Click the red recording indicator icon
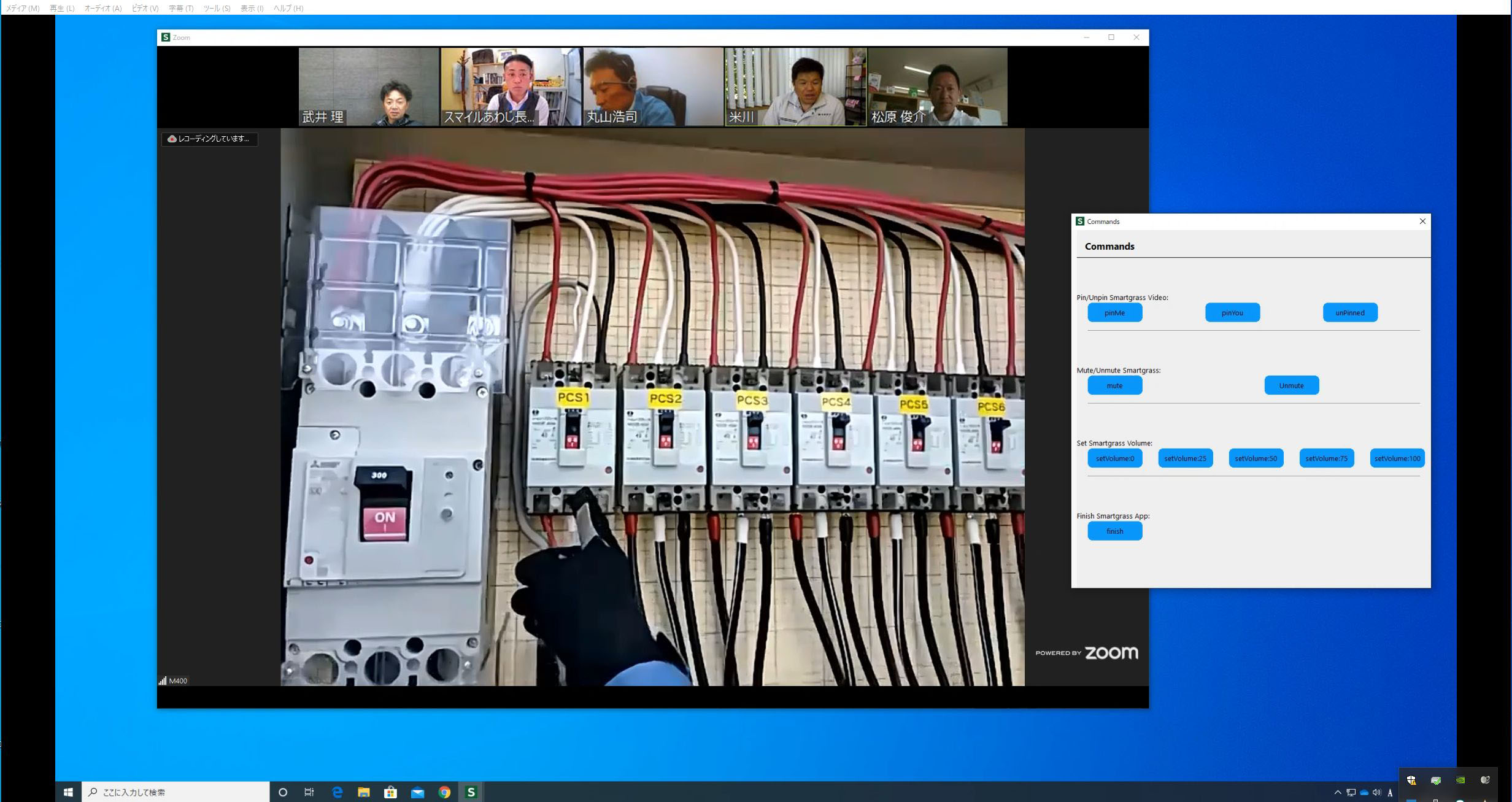The image size is (1512, 802). point(172,139)
